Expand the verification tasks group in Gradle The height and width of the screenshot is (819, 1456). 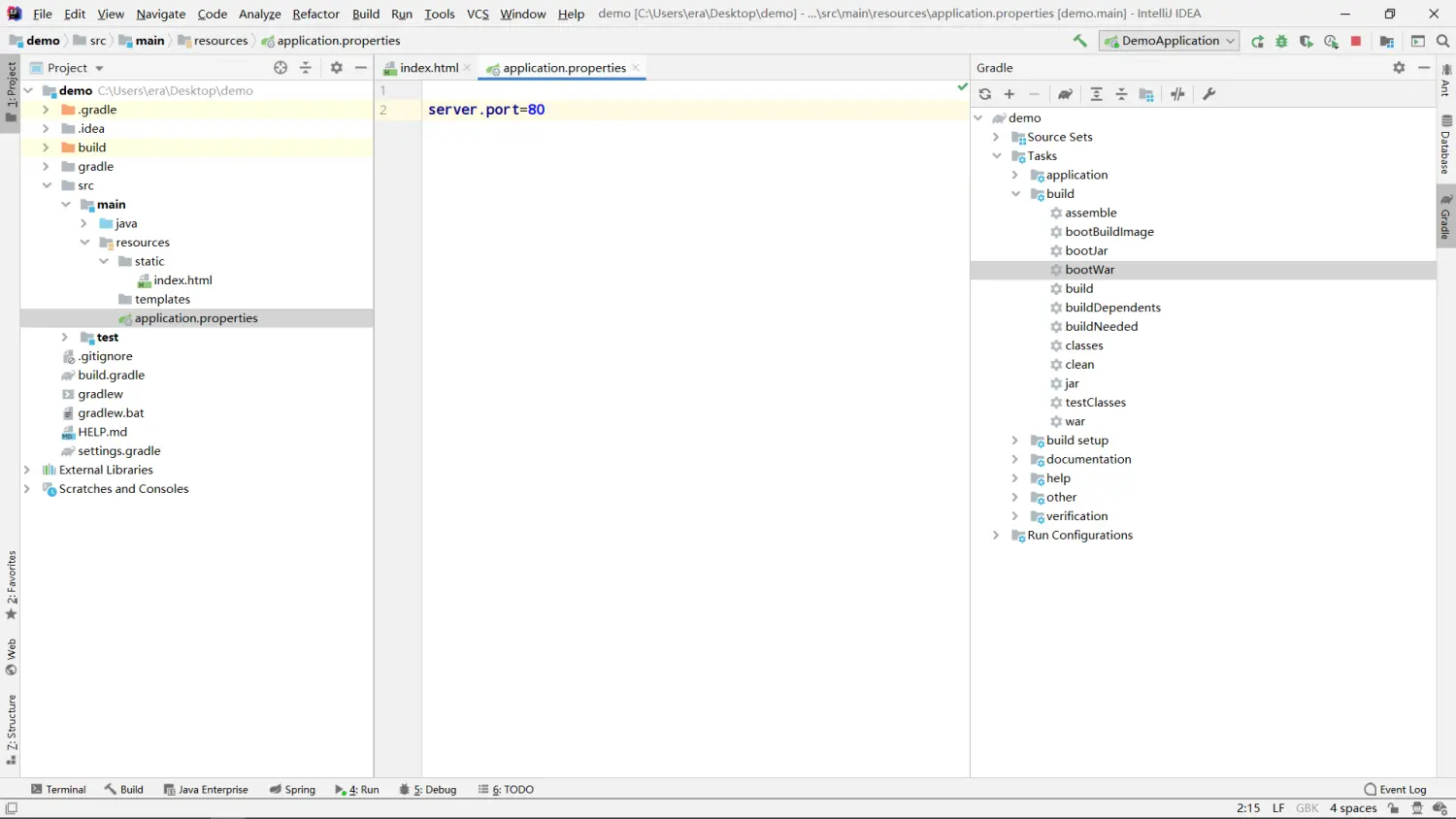(1015, 516)
